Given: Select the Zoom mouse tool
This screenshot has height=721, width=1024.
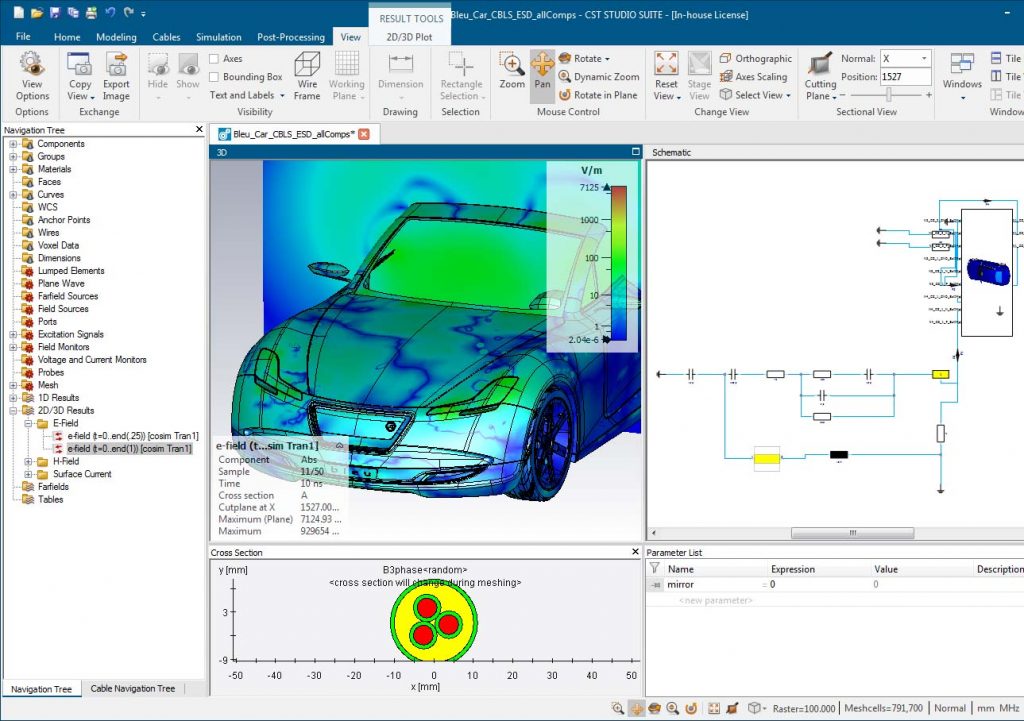Looking at the screenshot, I should pos(512,71).
